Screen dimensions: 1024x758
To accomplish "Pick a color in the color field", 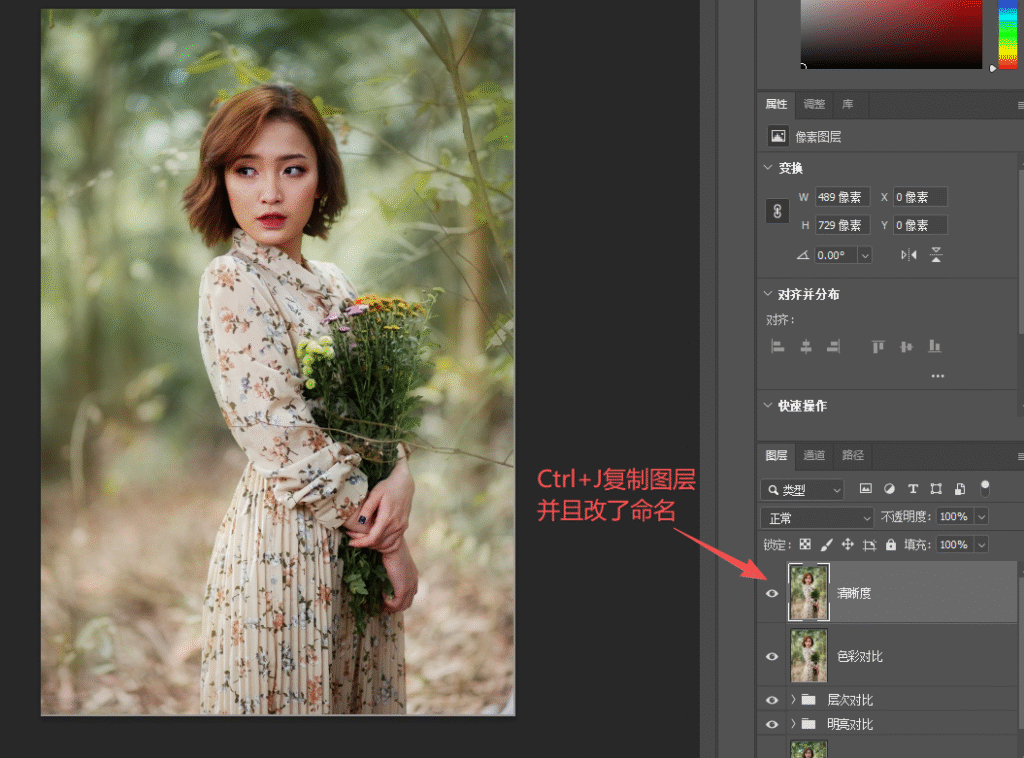I will [891, 34].
